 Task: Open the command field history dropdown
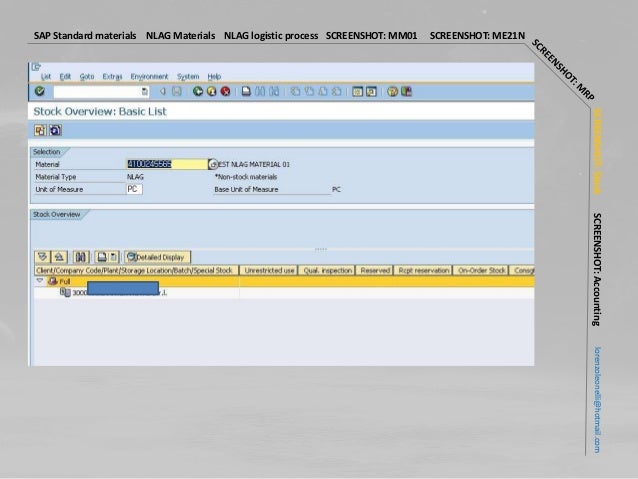pos(145,92)
